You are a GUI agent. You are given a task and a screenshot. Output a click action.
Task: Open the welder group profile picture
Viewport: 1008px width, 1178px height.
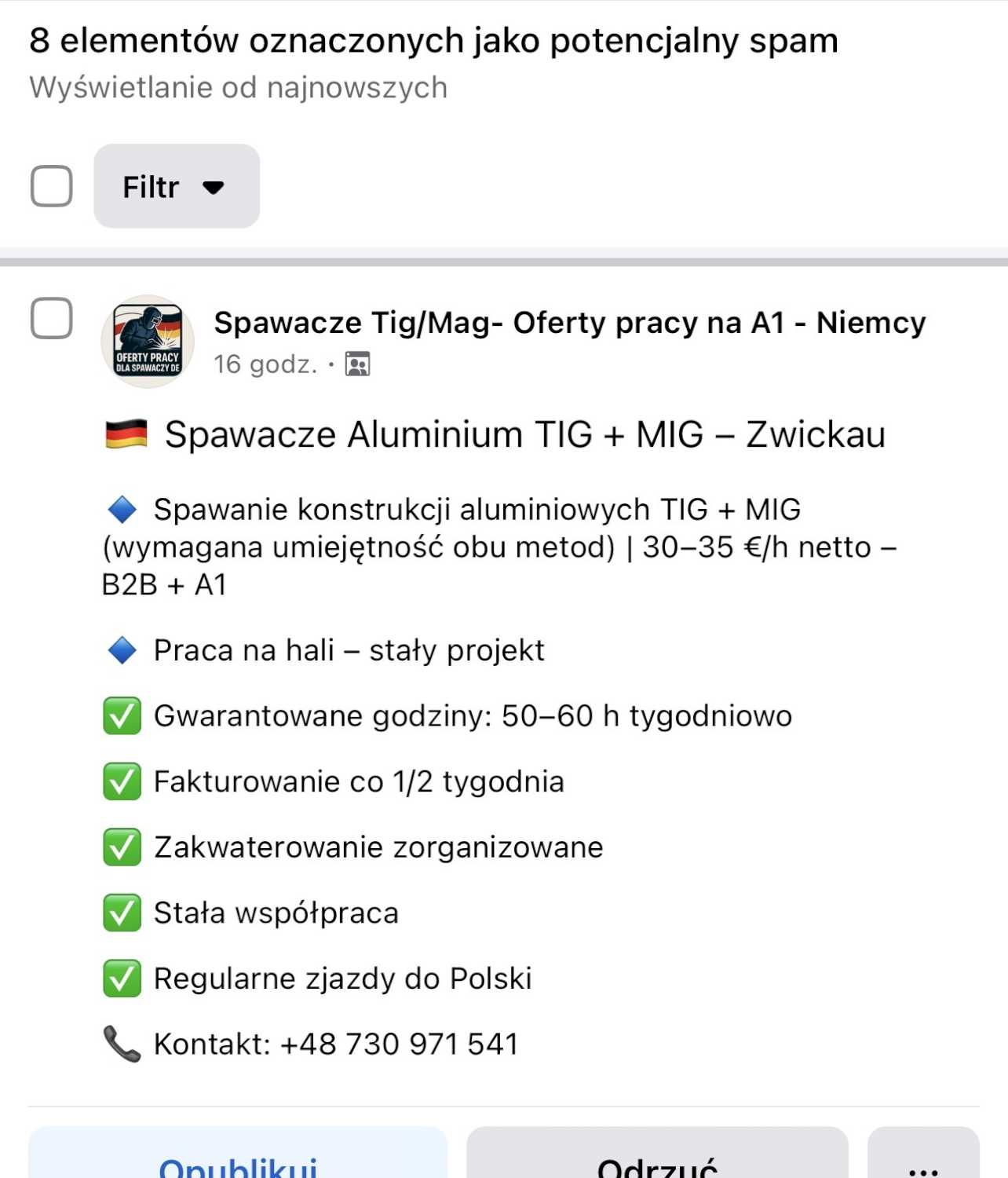tap(148, 342)
